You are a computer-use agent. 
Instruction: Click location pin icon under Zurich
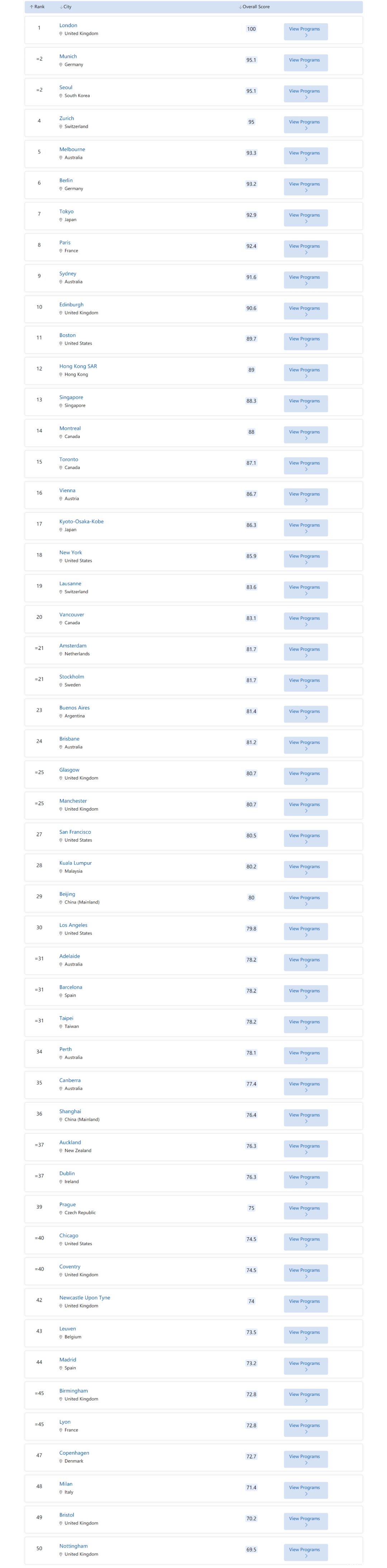coord(61,127)
